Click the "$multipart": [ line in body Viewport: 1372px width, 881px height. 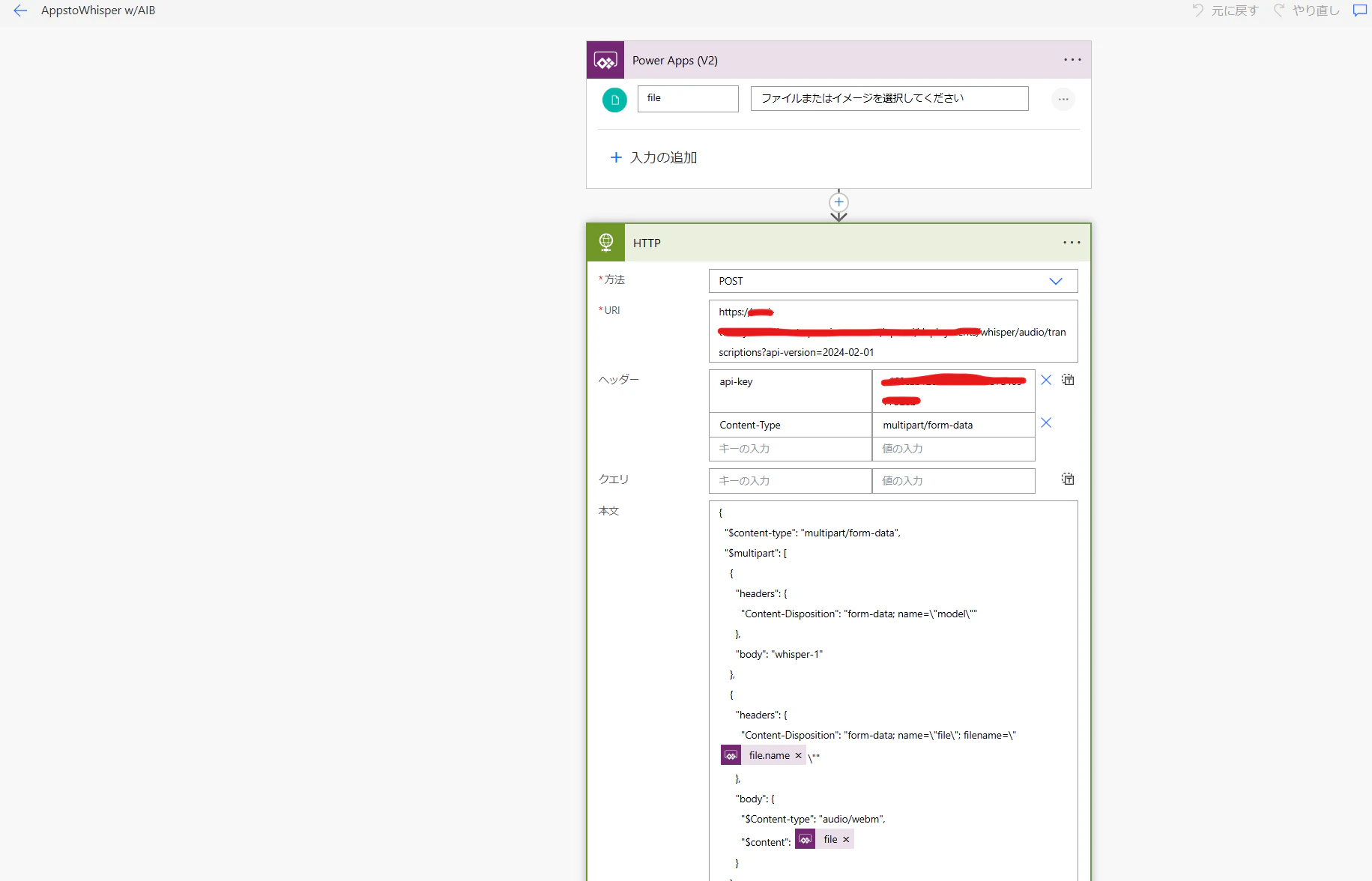click(755, 553)
